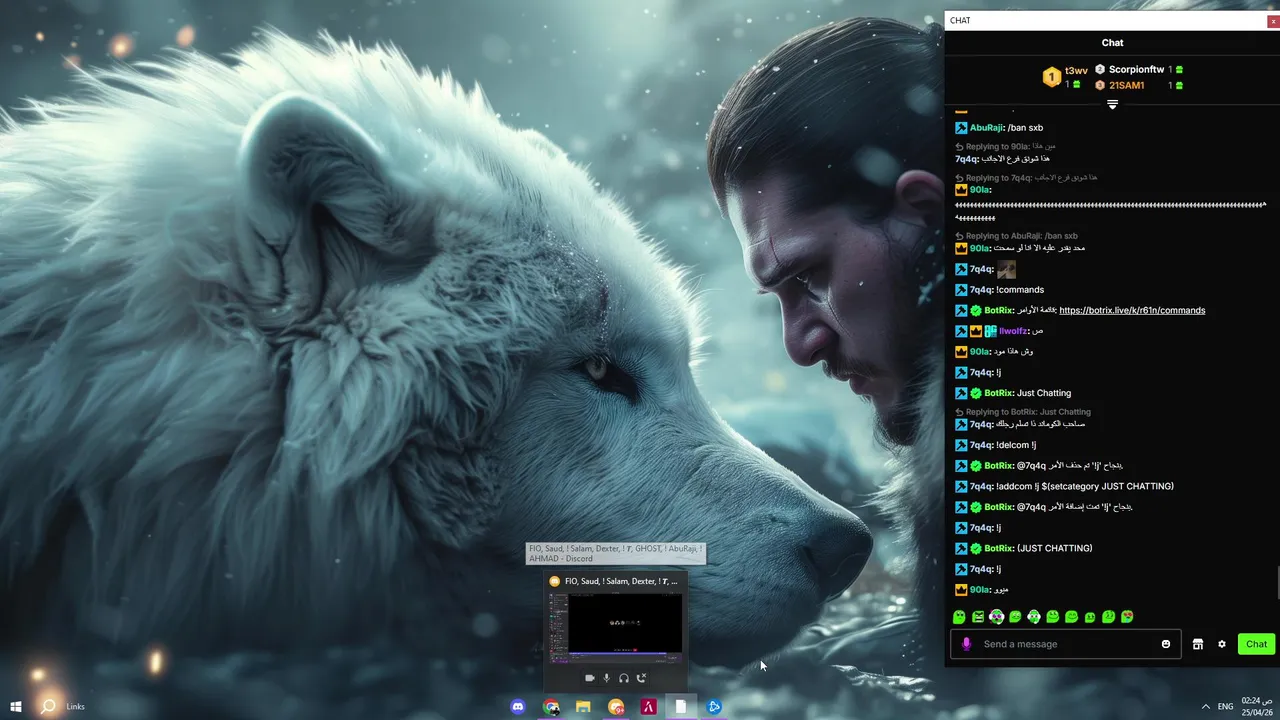
Task: Open the red app icon on taskbar
Action: click(648, 706)
